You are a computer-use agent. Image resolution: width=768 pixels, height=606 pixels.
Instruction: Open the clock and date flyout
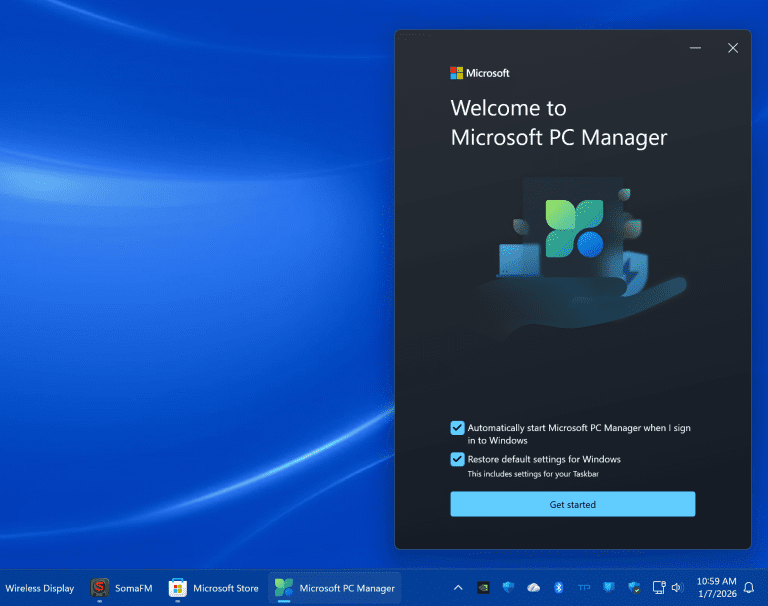tap(714, 588)
